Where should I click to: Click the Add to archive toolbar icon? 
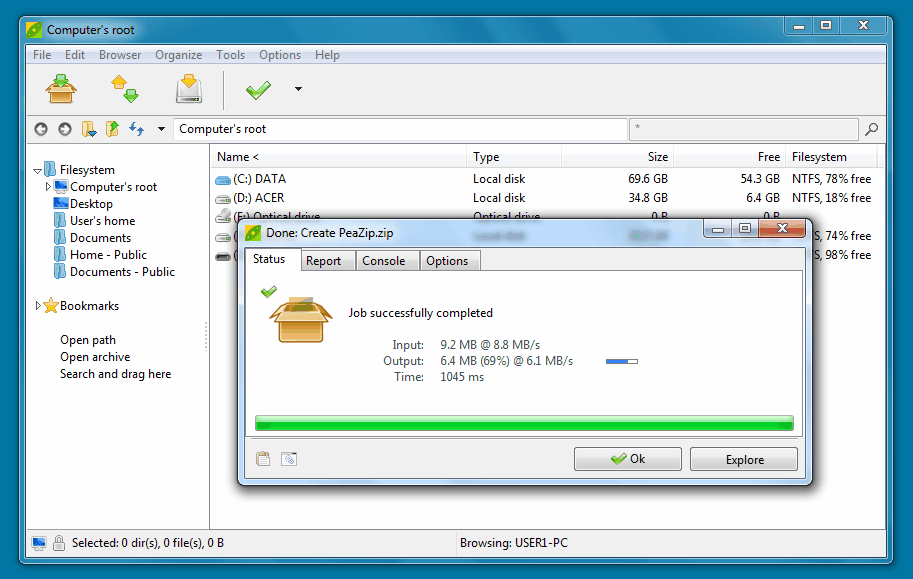(61, 90)
